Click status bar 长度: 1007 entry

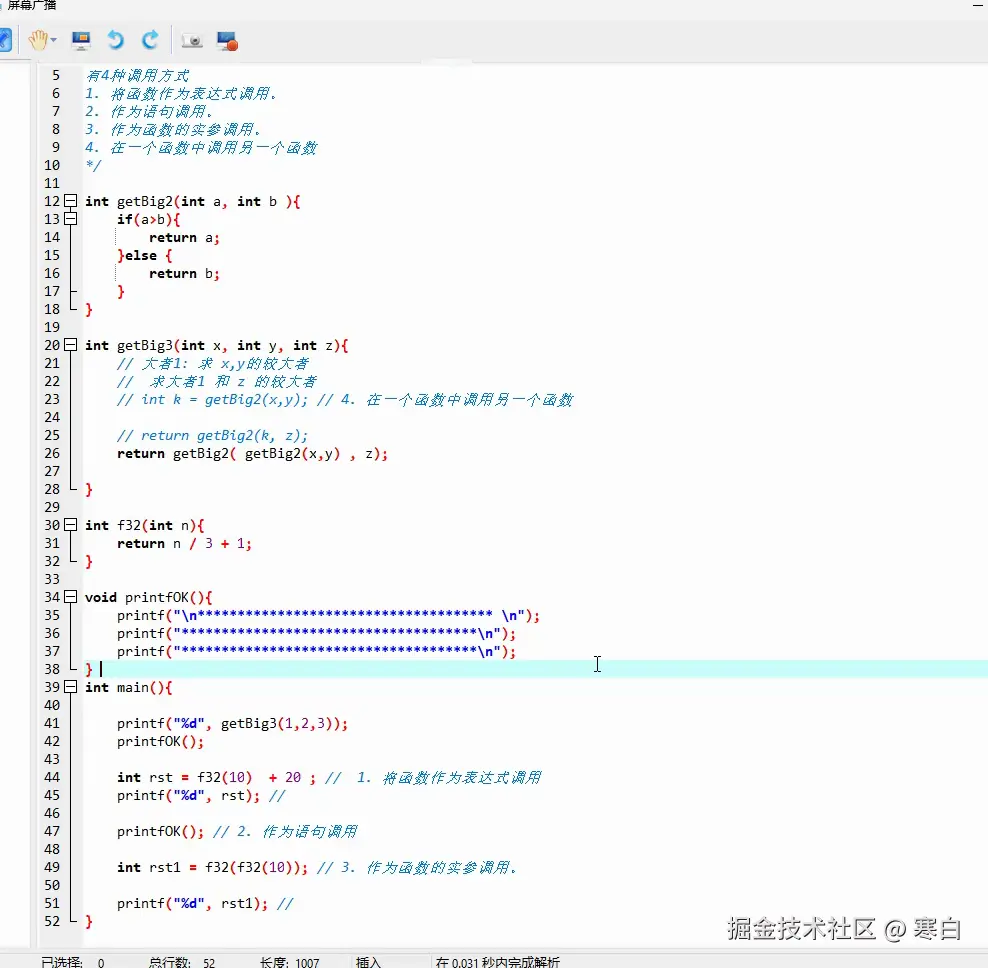(289, 962)
